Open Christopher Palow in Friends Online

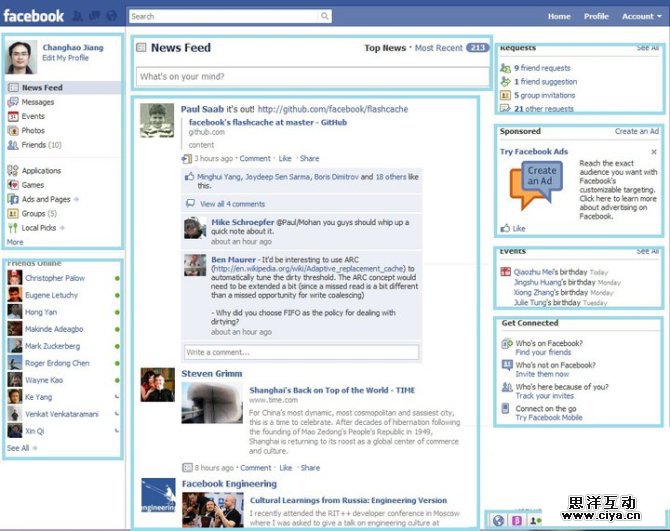point(55,278)
